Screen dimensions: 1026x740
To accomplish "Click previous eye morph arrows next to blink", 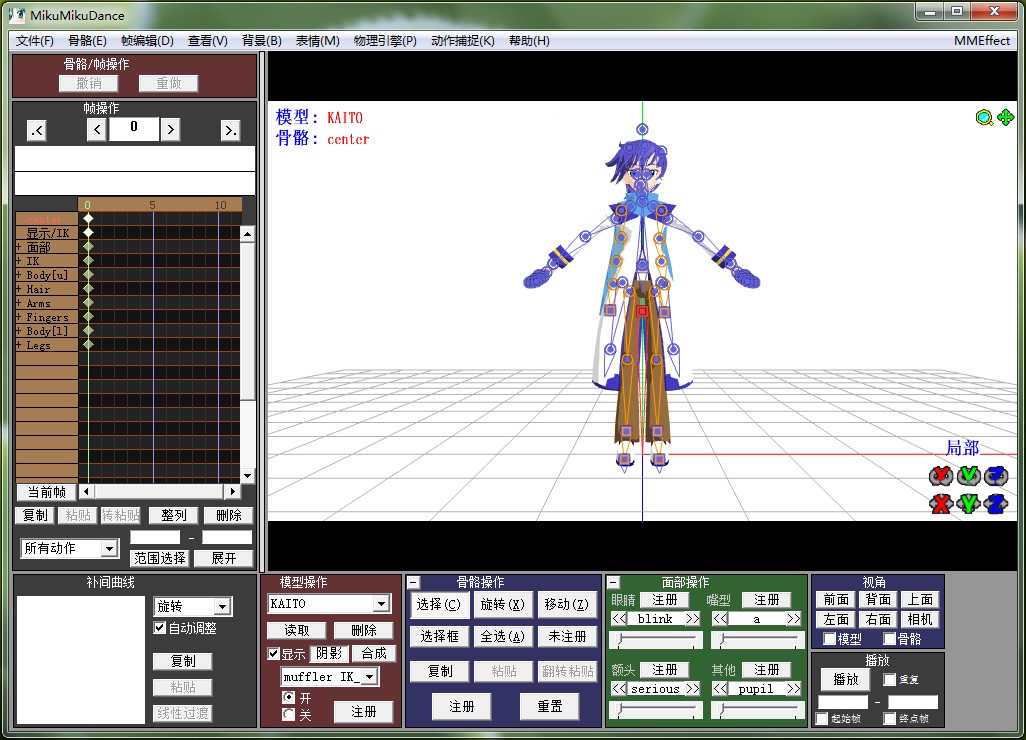I will pos(619,618).
